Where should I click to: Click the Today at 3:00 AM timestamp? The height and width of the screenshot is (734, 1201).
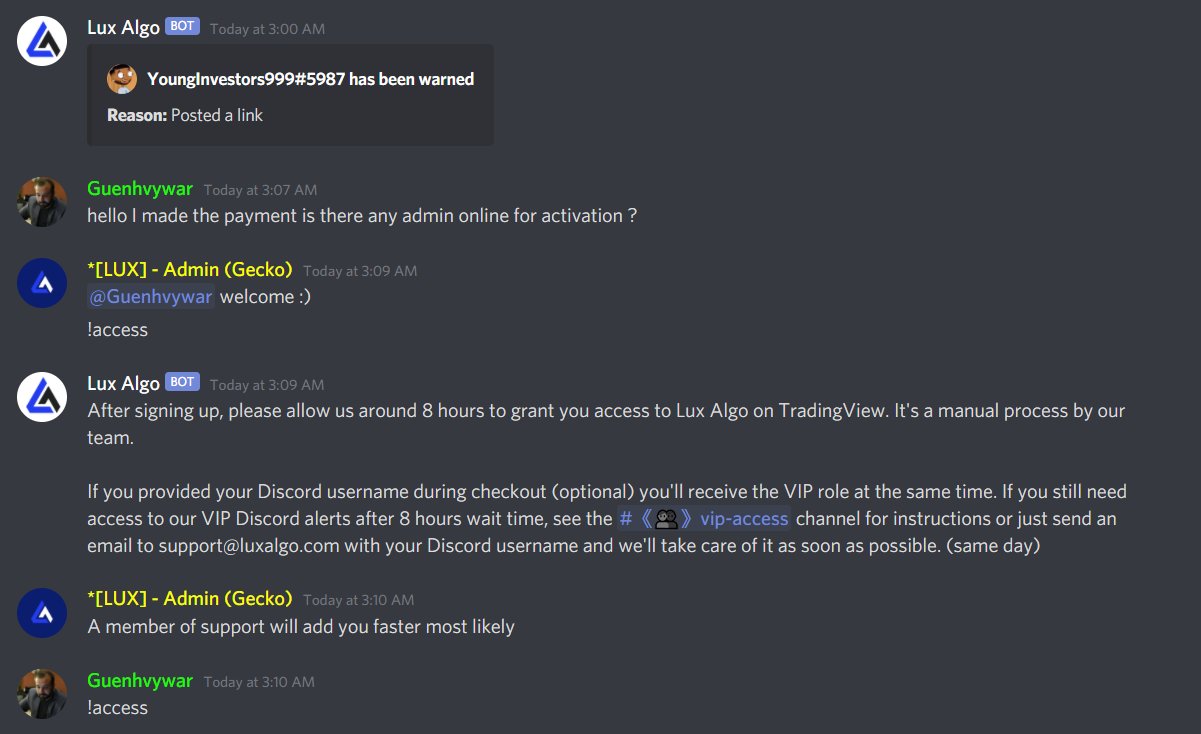[x=267, y=29]
